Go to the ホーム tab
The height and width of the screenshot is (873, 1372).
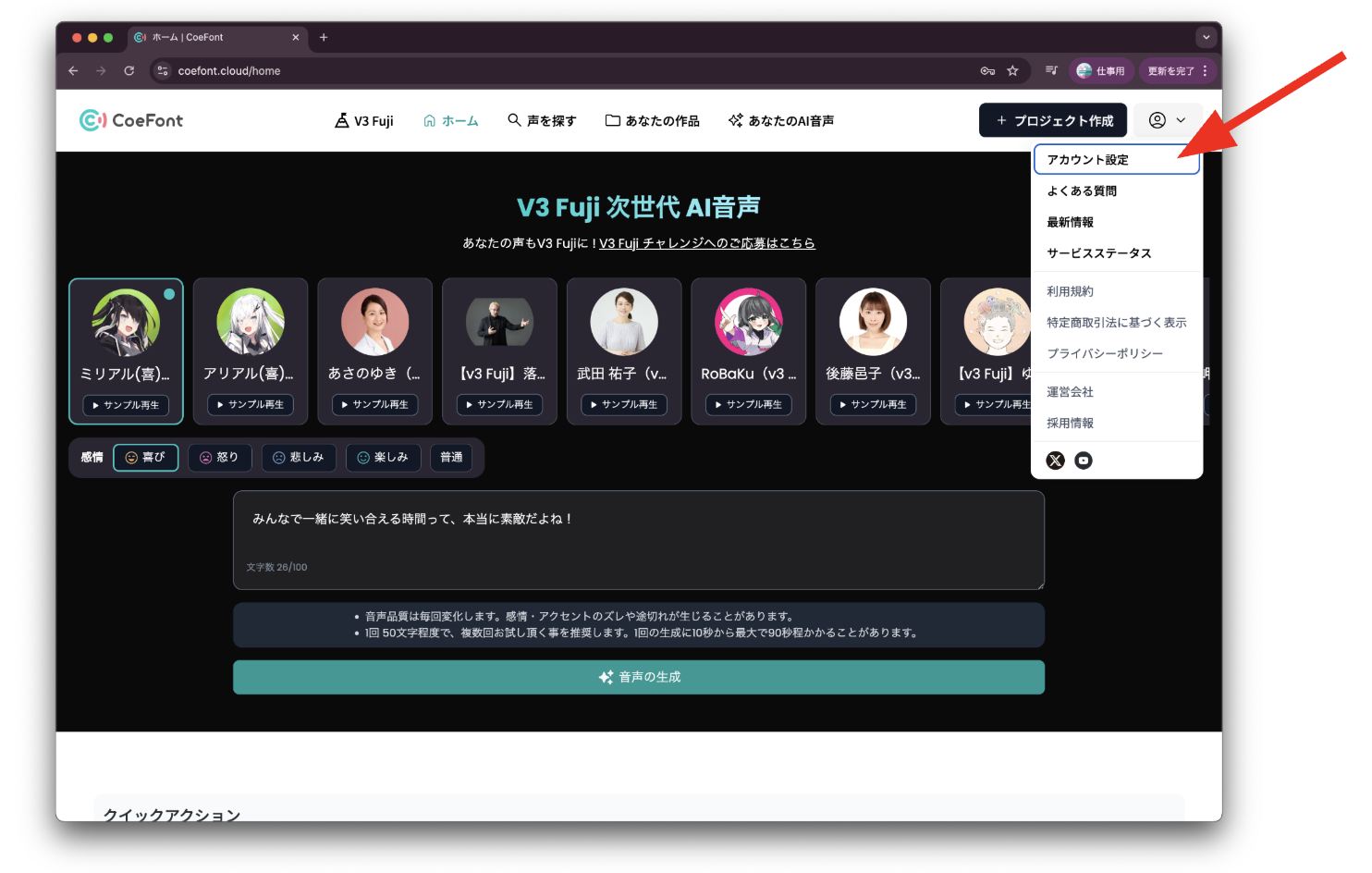[x=451, y=120]
